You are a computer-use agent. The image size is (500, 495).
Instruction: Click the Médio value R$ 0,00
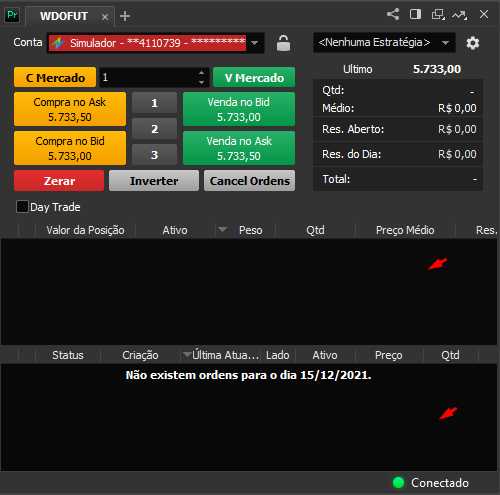pos(457,108)
